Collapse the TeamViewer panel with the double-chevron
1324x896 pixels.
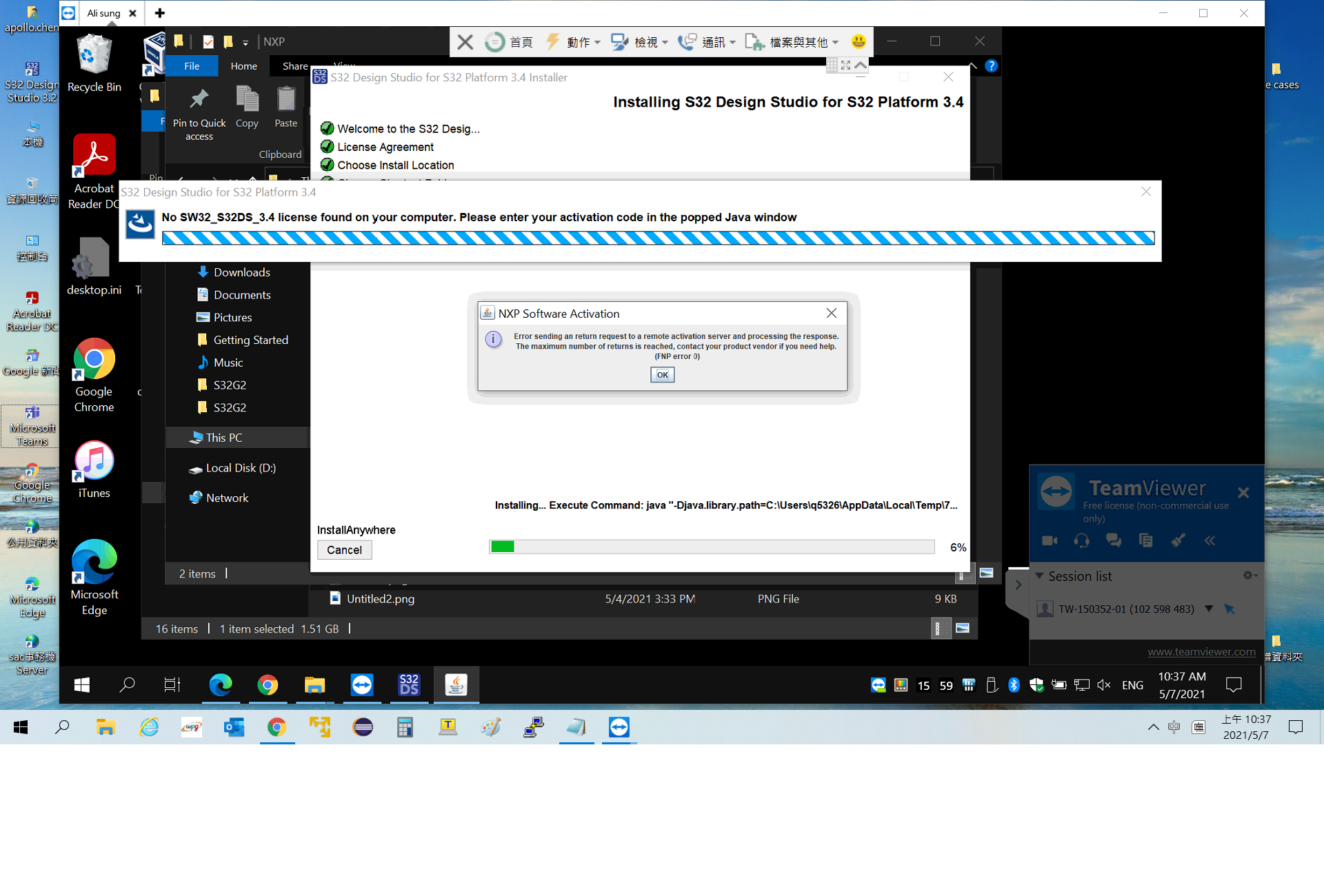pyautogui.click(x=1210, y=540)
